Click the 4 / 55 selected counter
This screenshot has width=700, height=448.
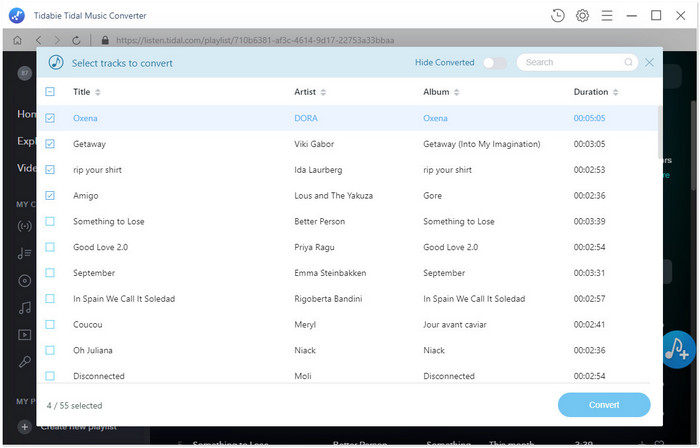[75, 406]
